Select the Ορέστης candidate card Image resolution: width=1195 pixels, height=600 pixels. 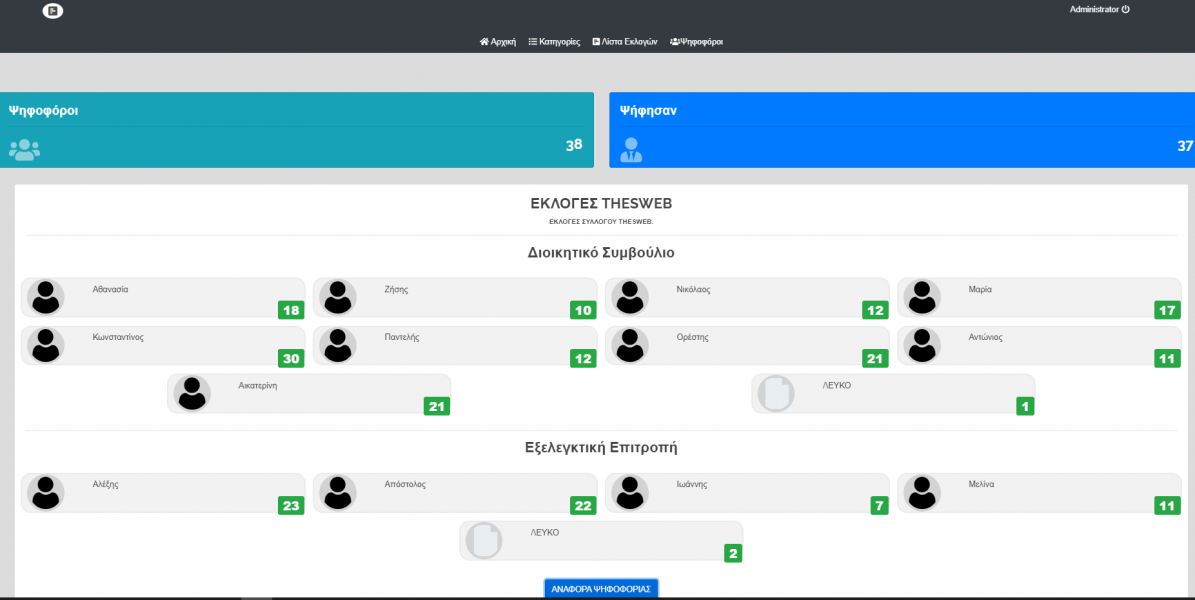(746, 346)
